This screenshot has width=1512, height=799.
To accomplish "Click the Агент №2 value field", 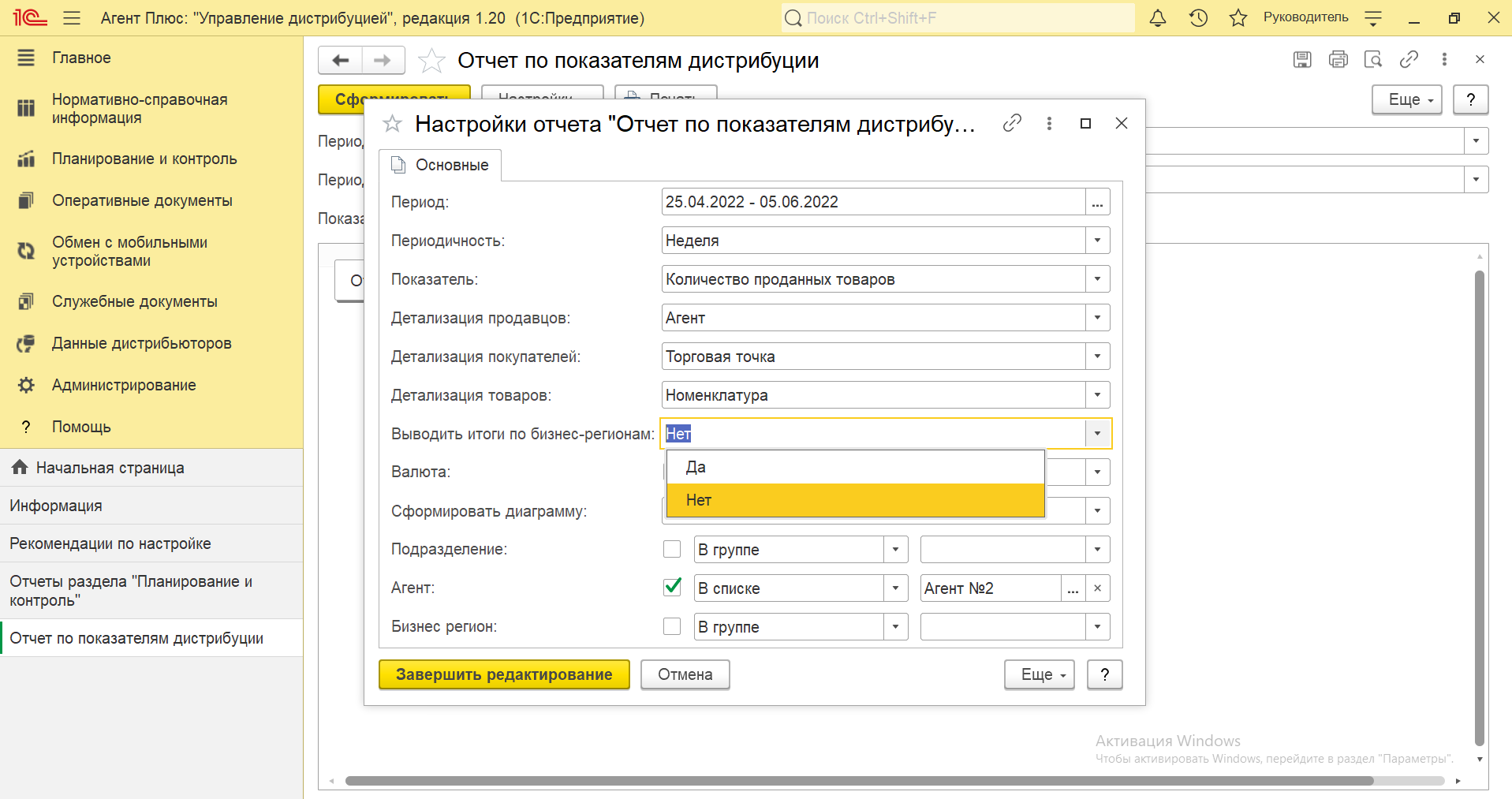I will 990,588.
